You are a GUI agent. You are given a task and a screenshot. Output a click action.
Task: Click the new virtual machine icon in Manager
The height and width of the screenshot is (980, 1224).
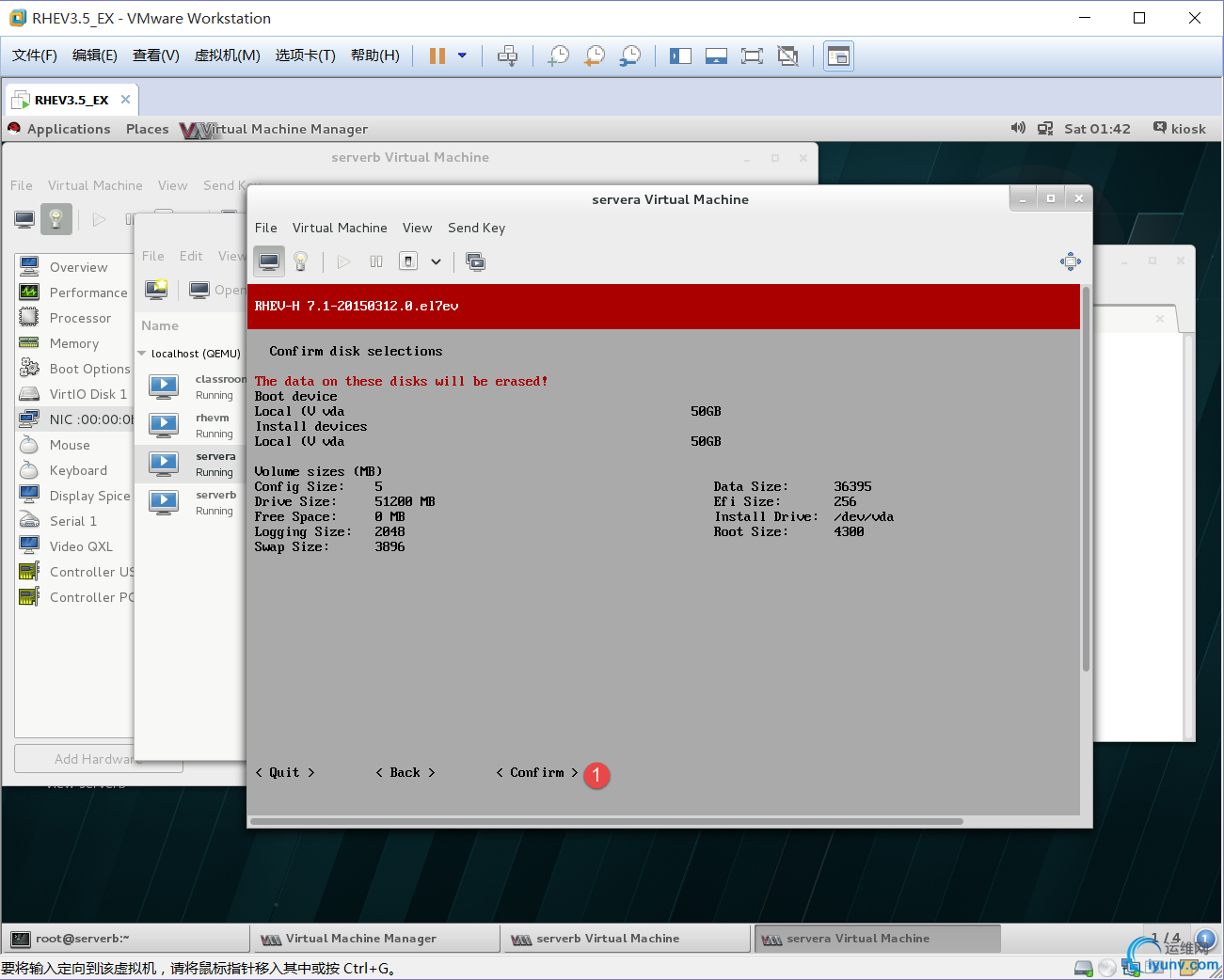pyautogui.click(x=156, y=289)
